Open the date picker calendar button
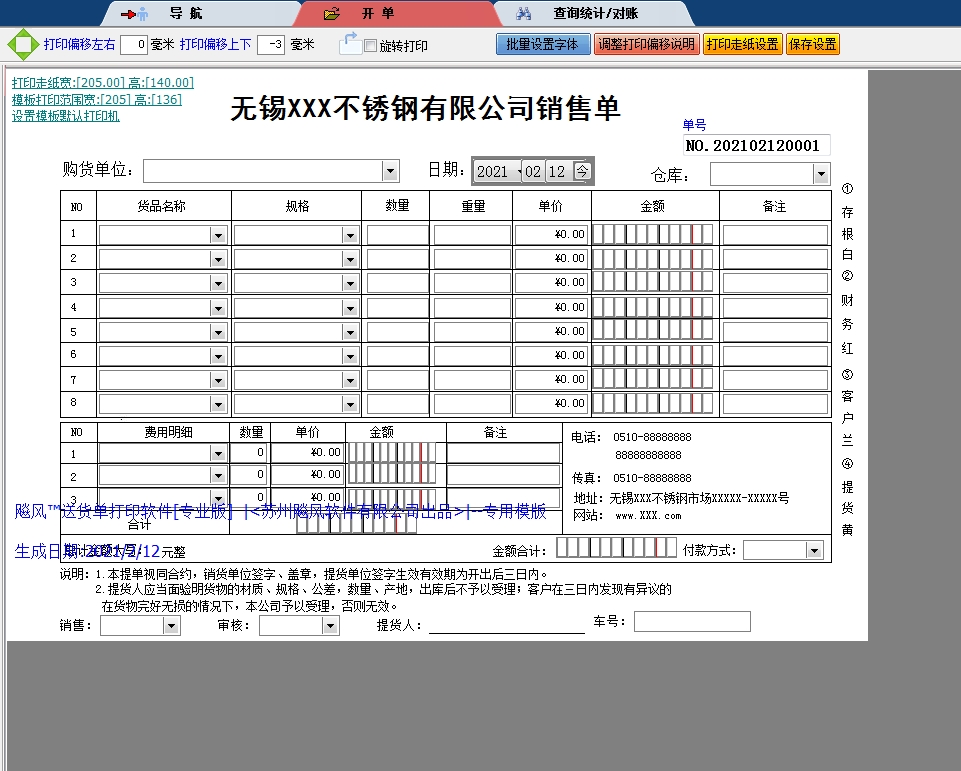The width and height of the screenshot is (961, 771). [582, 171]
